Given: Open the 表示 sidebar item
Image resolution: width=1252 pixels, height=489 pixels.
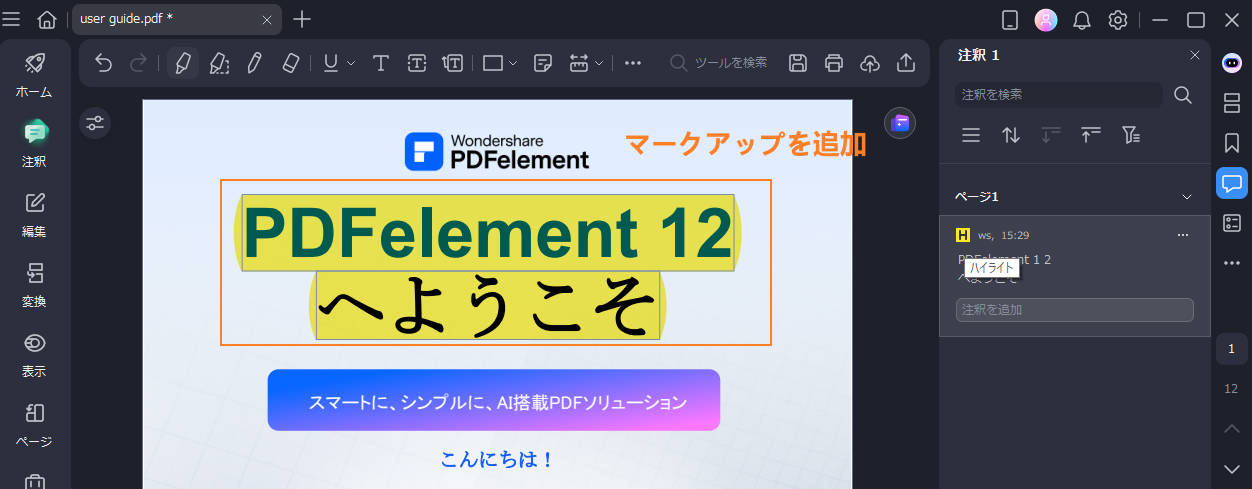Looking at the screenshot, I should click(34, 354).
